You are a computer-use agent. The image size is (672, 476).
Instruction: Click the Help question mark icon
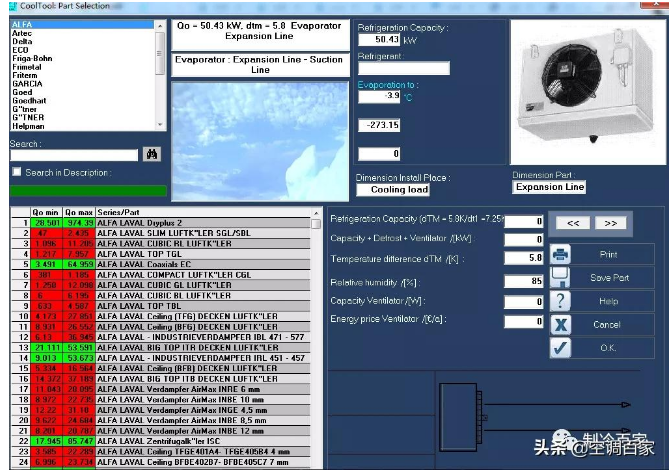click(561, 301)
